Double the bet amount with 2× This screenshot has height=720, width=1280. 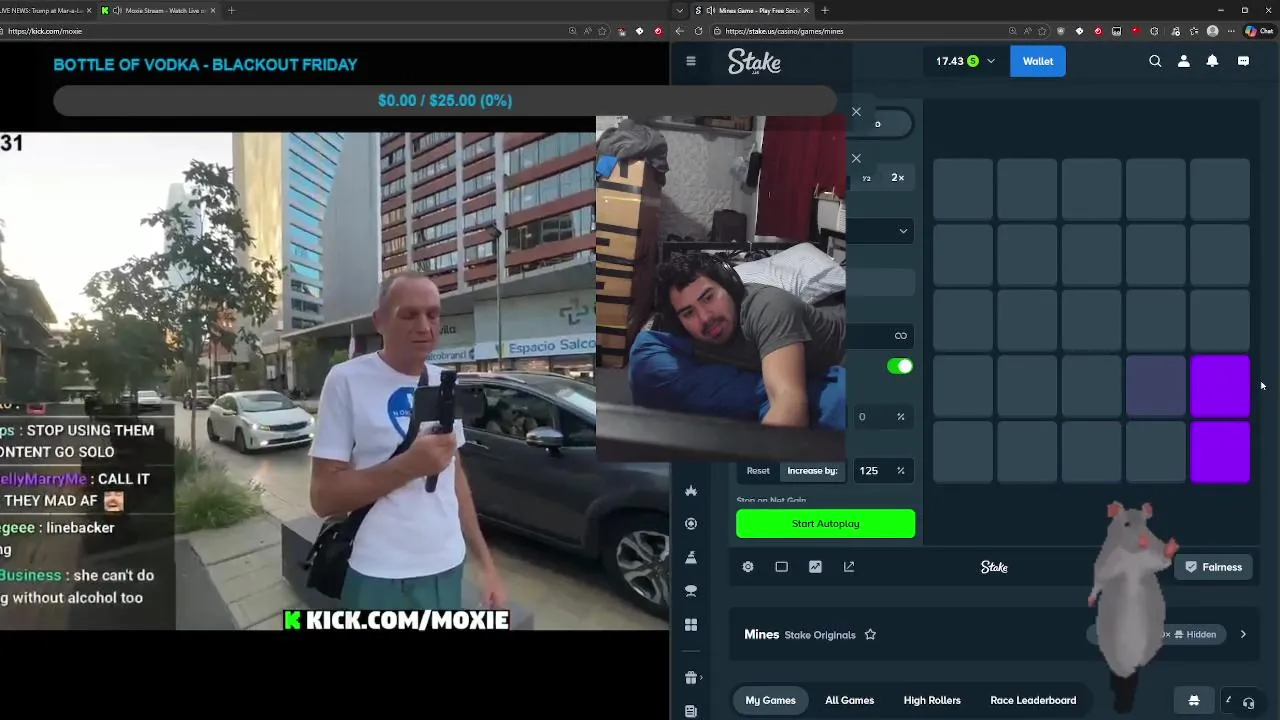coord(898,178)
